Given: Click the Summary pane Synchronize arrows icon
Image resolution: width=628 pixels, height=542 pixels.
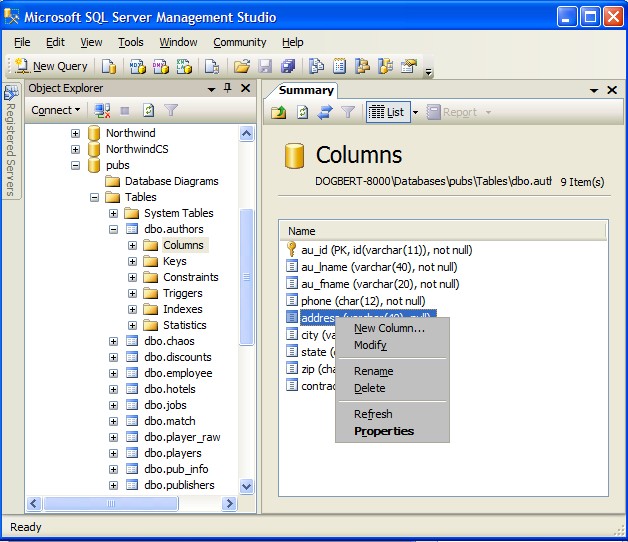Looking at the screenshot, I should coord(325,112).
